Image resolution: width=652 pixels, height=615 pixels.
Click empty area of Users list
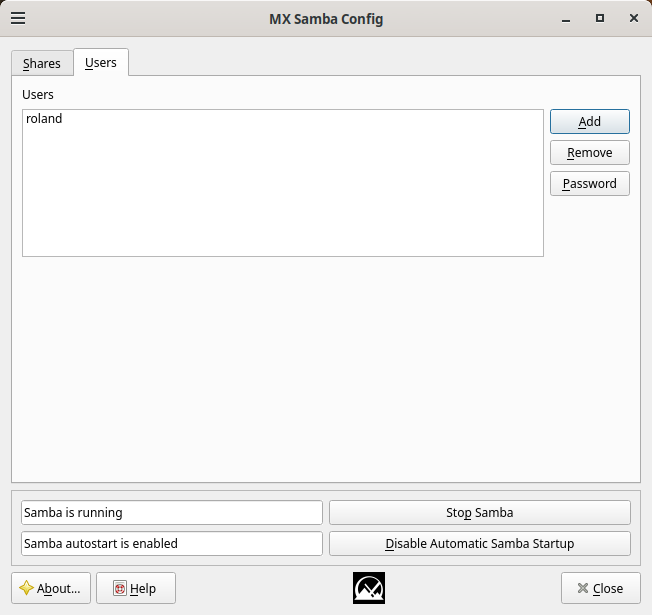282,200
